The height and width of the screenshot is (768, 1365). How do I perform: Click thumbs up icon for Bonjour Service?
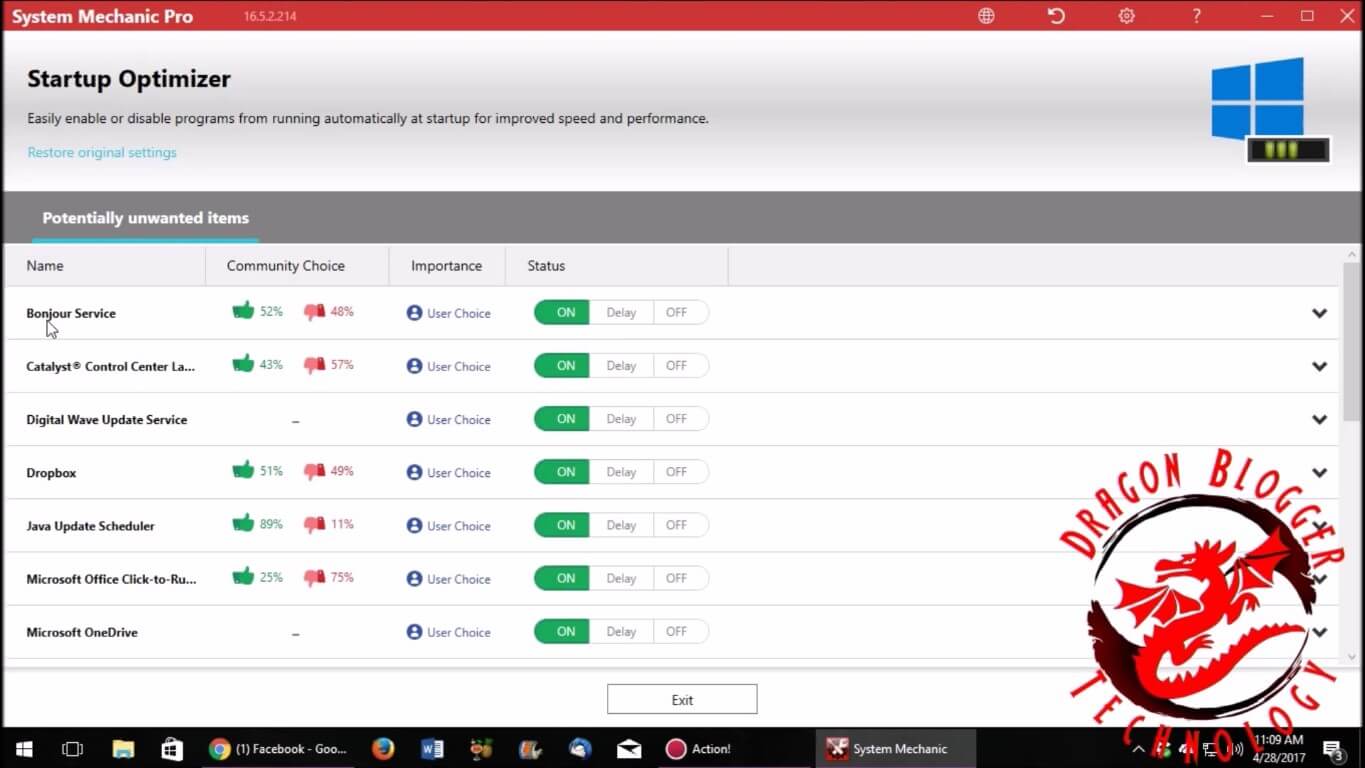(x=243, y=311)
